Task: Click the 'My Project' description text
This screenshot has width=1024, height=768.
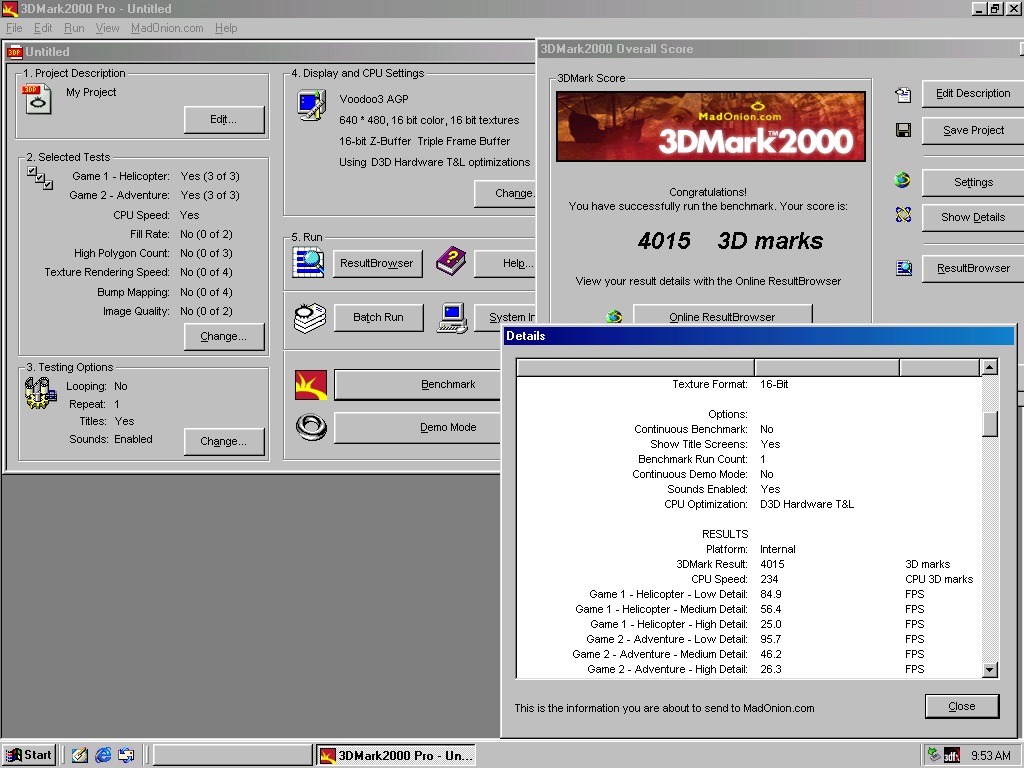Action: (x=91, y=93)
